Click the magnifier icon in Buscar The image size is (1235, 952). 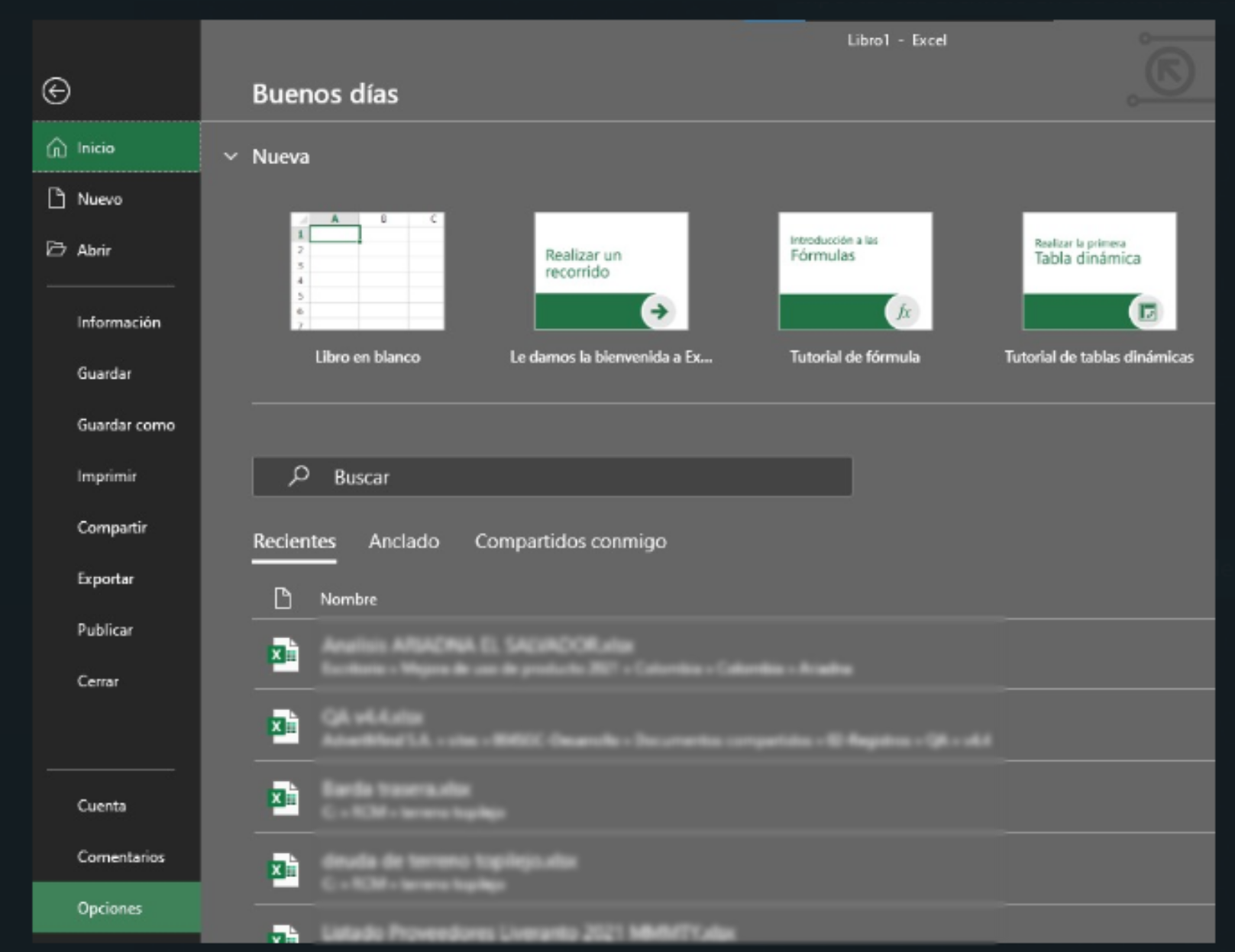click(x=299, y=476)
